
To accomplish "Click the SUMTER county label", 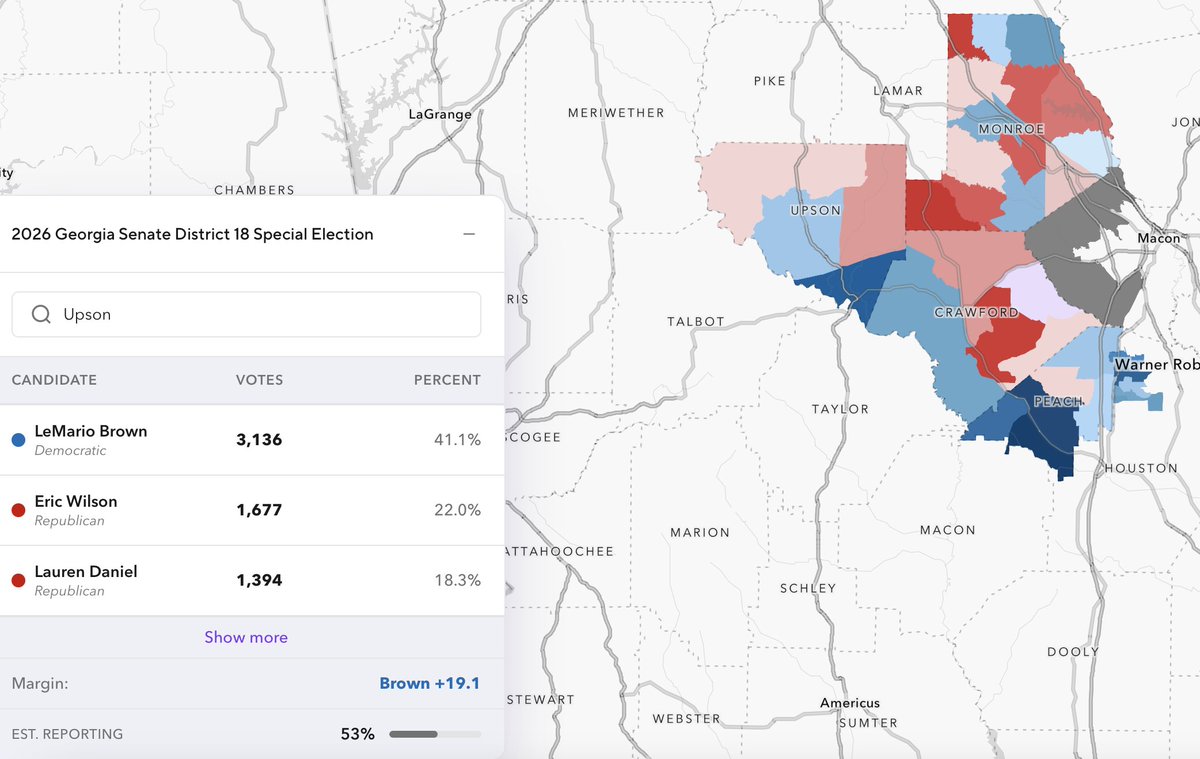I will pos(868,722).
